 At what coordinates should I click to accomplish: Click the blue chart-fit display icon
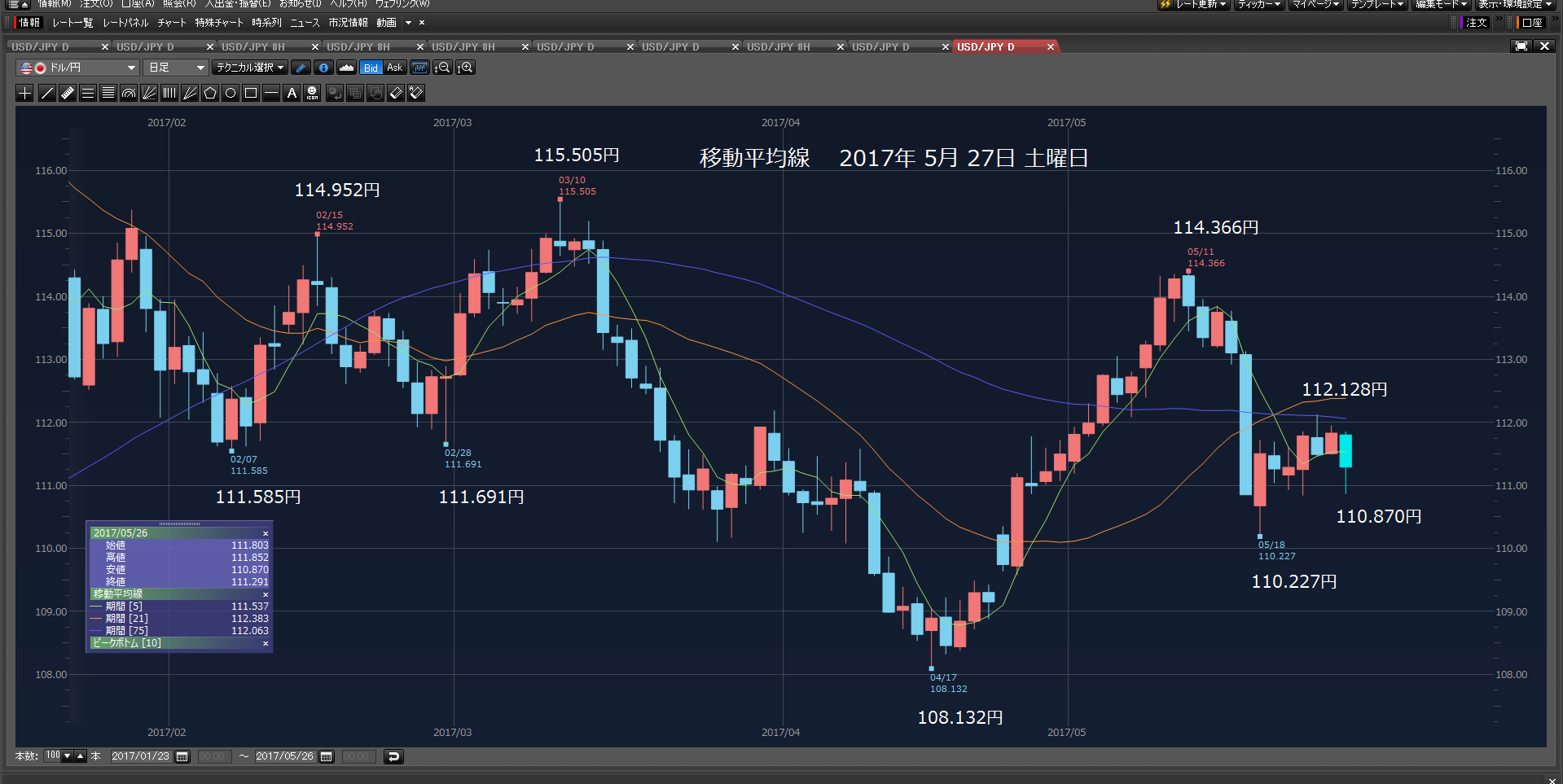419,68
